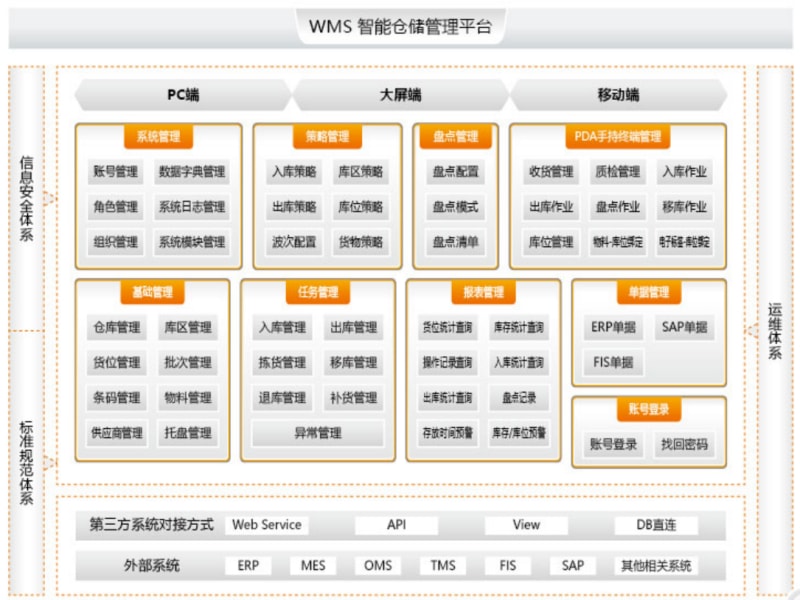
Task: Select the 入库策略 item
Action: point(293,172)
